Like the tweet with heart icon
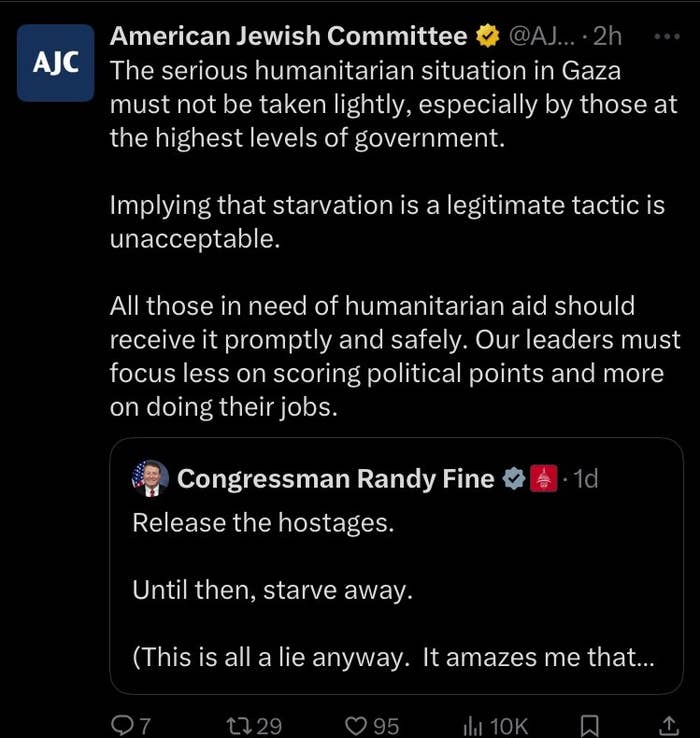Viewport: 700px width, 738px height. pyautogui.click(x=356, y=726)
